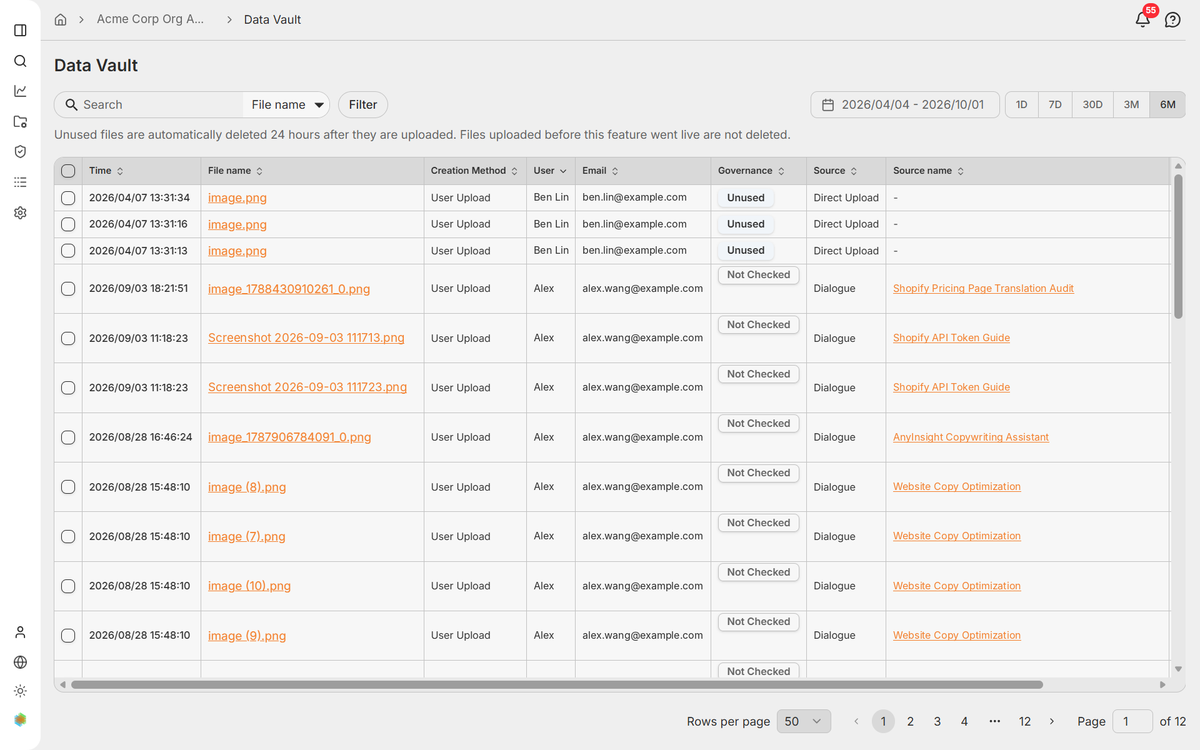Sort by the Time column sort icon
Screen dimensions: 1200x750
pyautogui.click(x=120, y=171)
